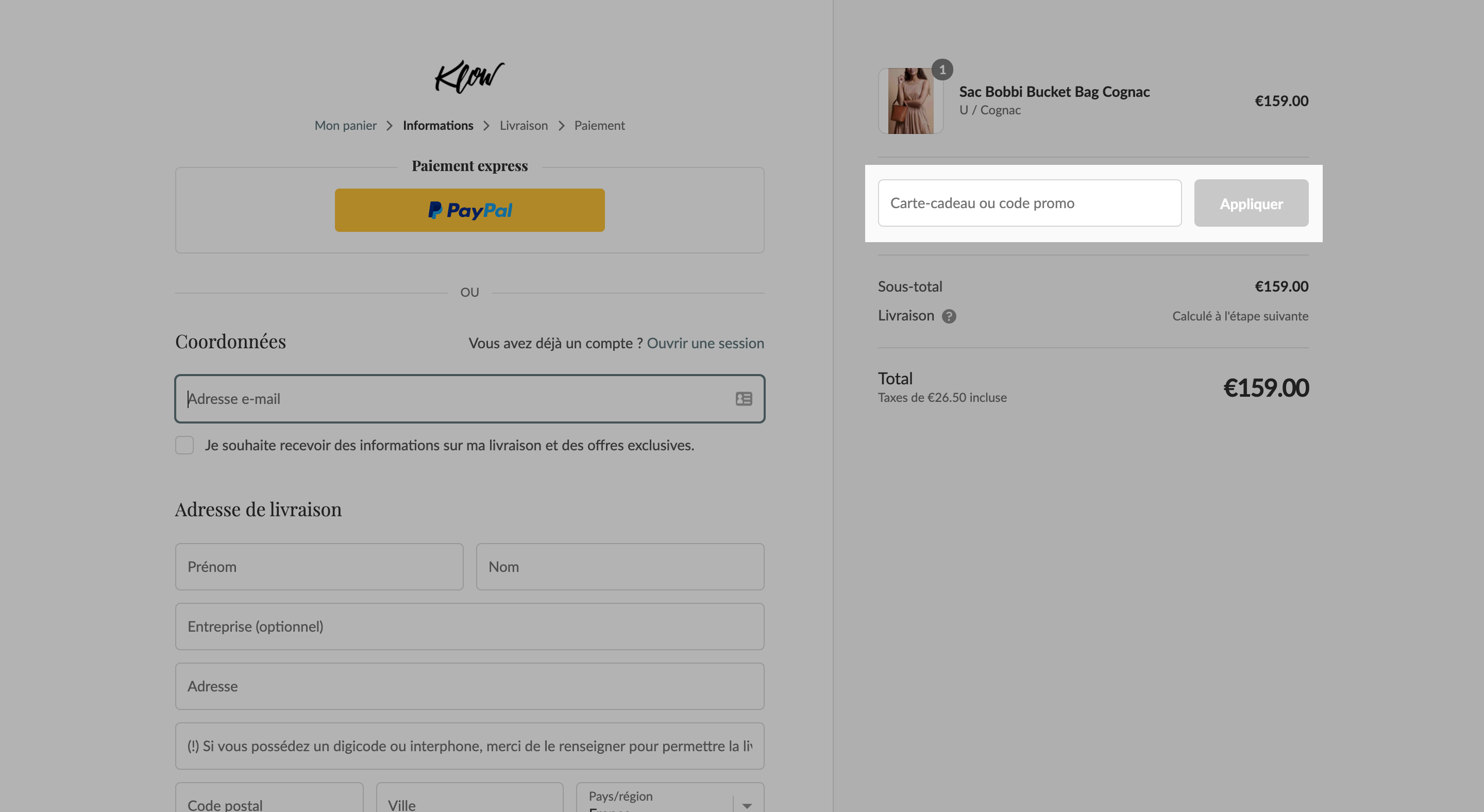Click the chevron after Livraison breadcrumb

click(x=561, y=126)
